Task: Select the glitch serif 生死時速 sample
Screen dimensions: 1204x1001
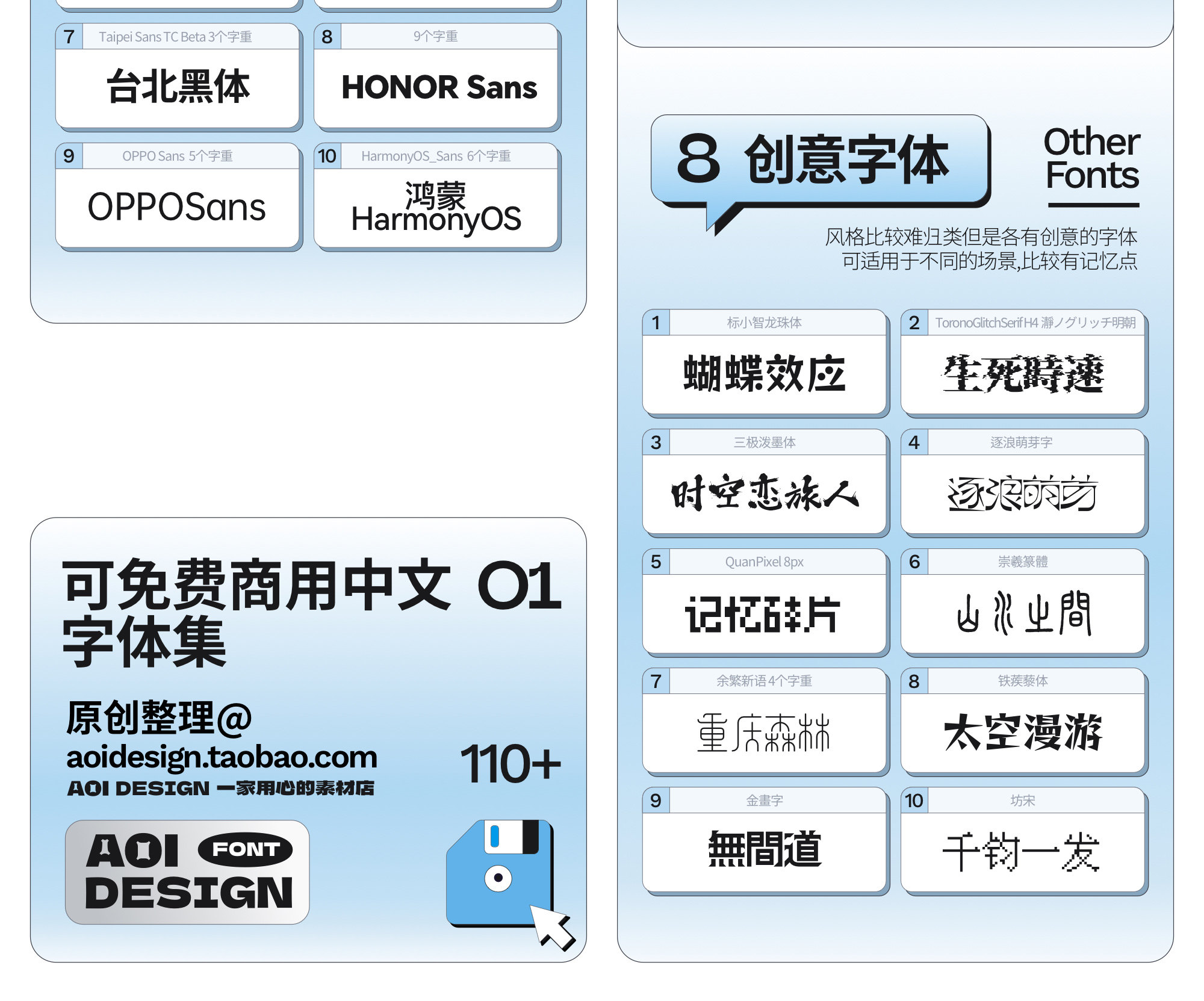Action: click(1023, 373)
